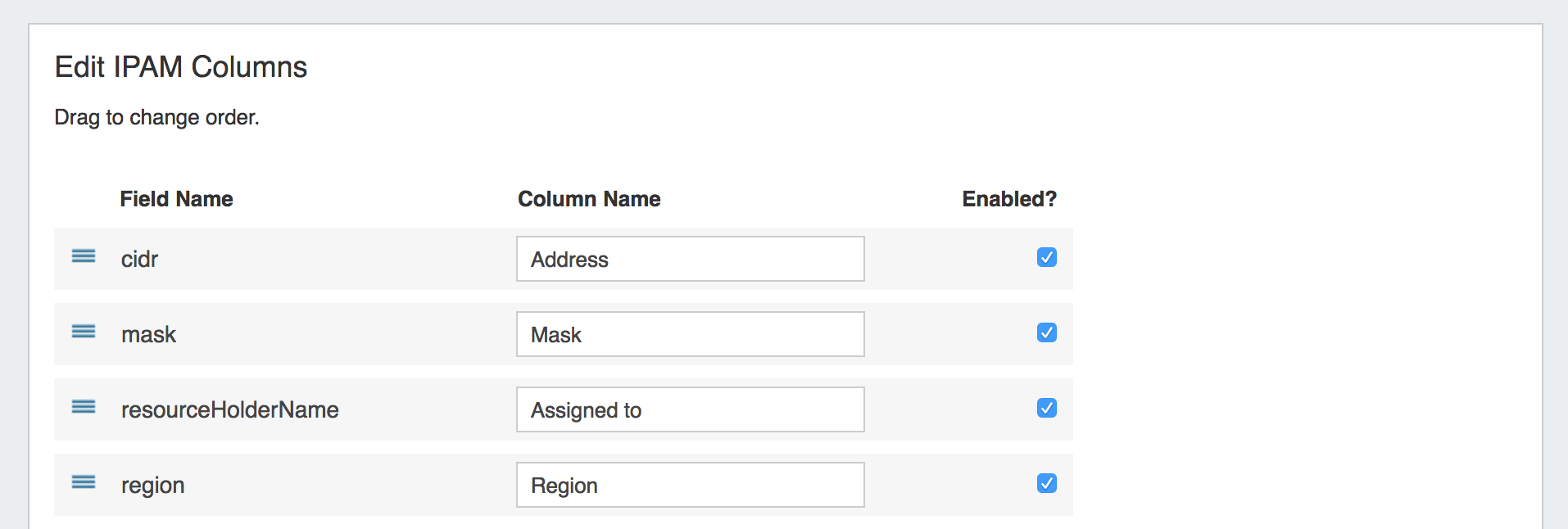This screenshot has width=1568, height=529.
Task: Click the Column Name header
Action: click(x=589, y=199)
